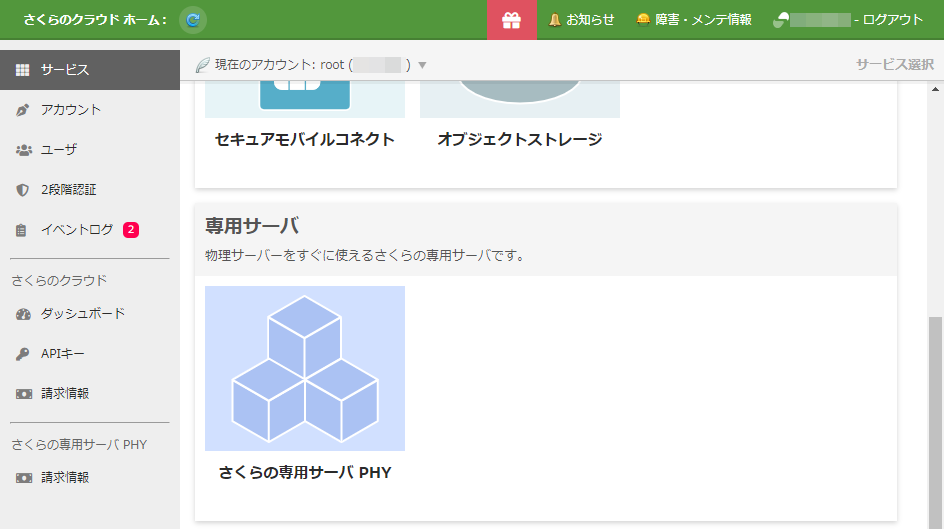
Task: Open セキュアモバイルコネクト service thumbnail
Action: (305, 99)
